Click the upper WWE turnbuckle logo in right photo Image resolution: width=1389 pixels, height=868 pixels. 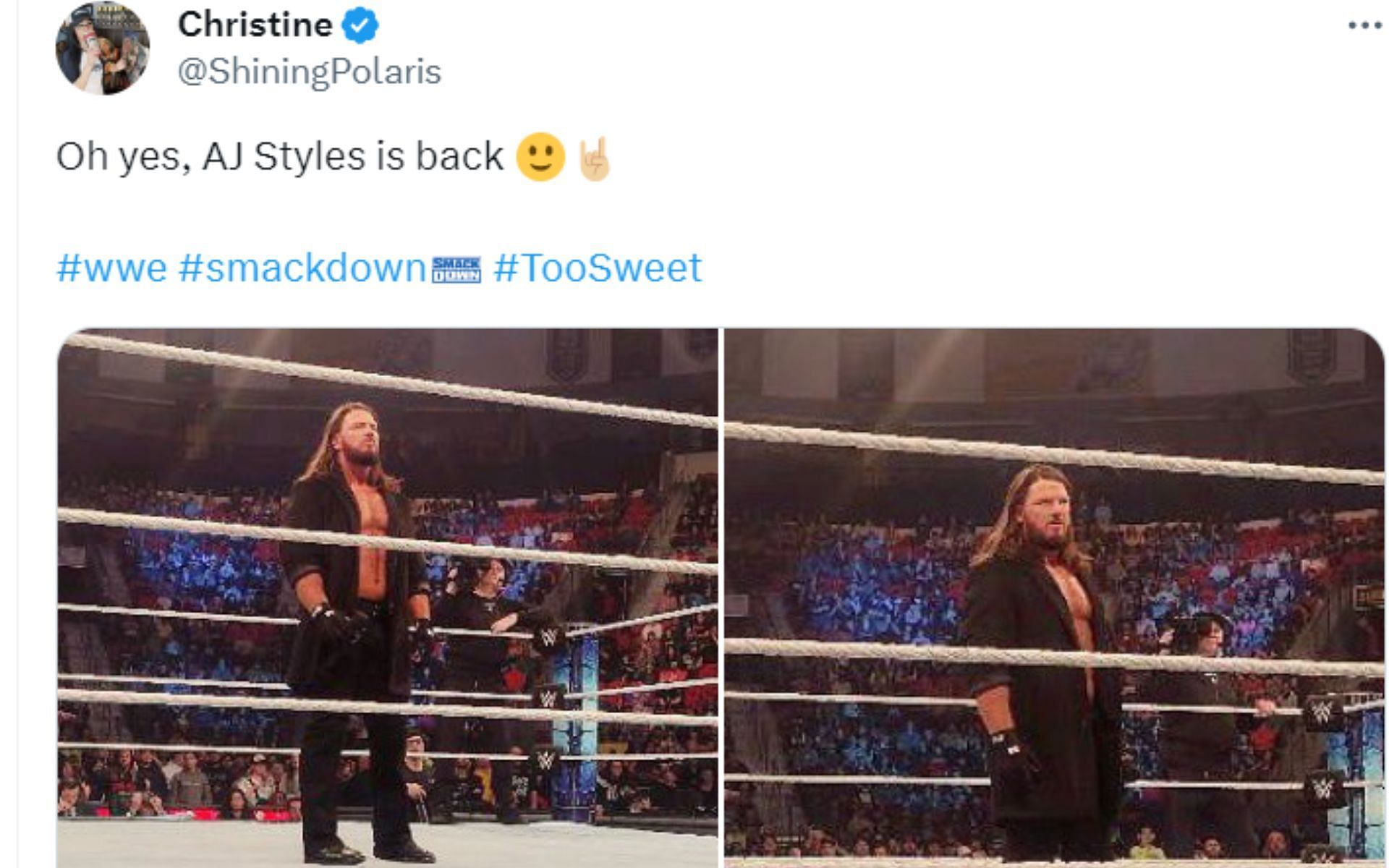coord(1322,712)
